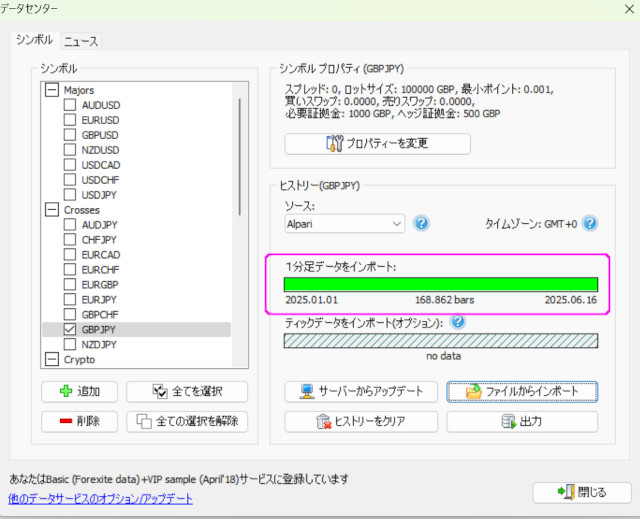Click the 出力 export button

[522, 421]
